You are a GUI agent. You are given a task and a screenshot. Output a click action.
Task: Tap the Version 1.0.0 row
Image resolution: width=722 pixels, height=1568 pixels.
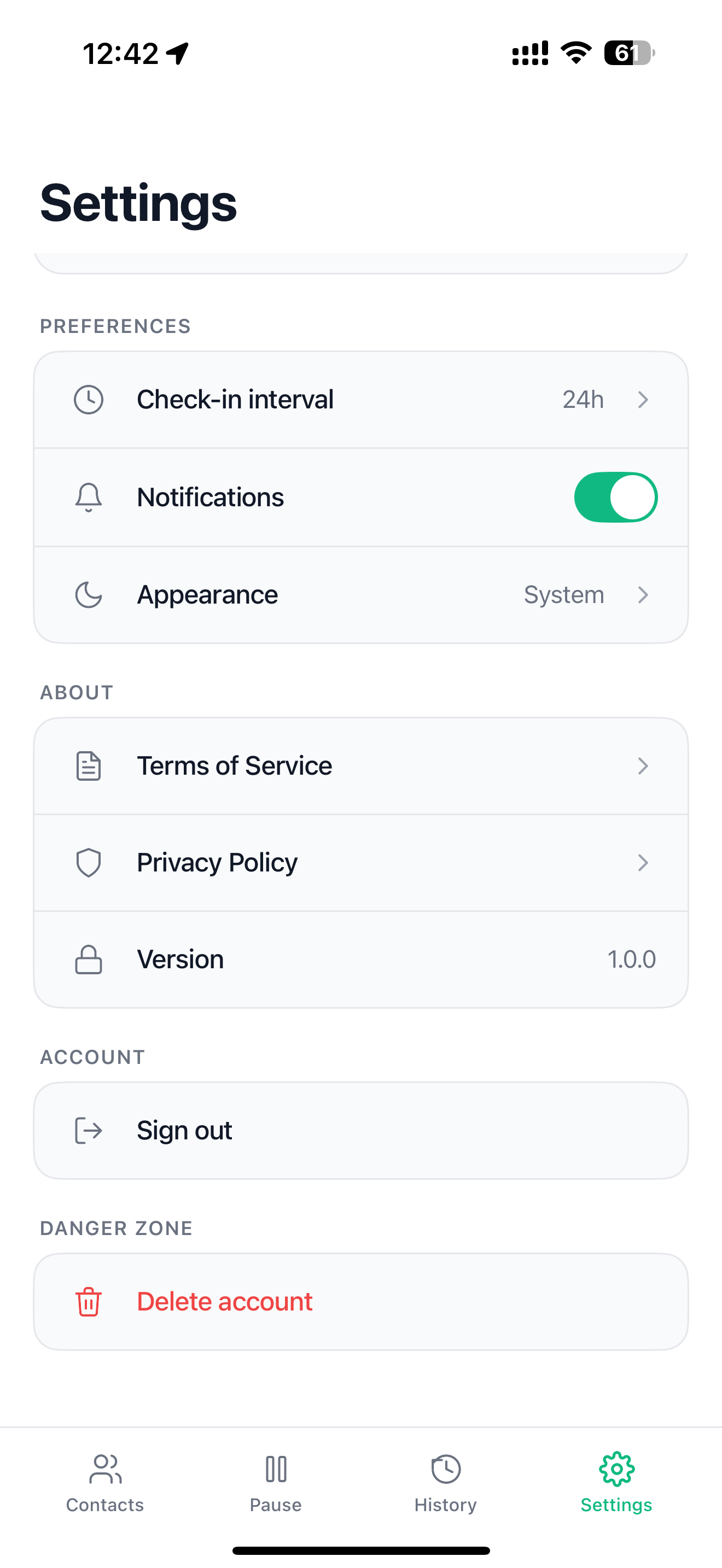361,959
